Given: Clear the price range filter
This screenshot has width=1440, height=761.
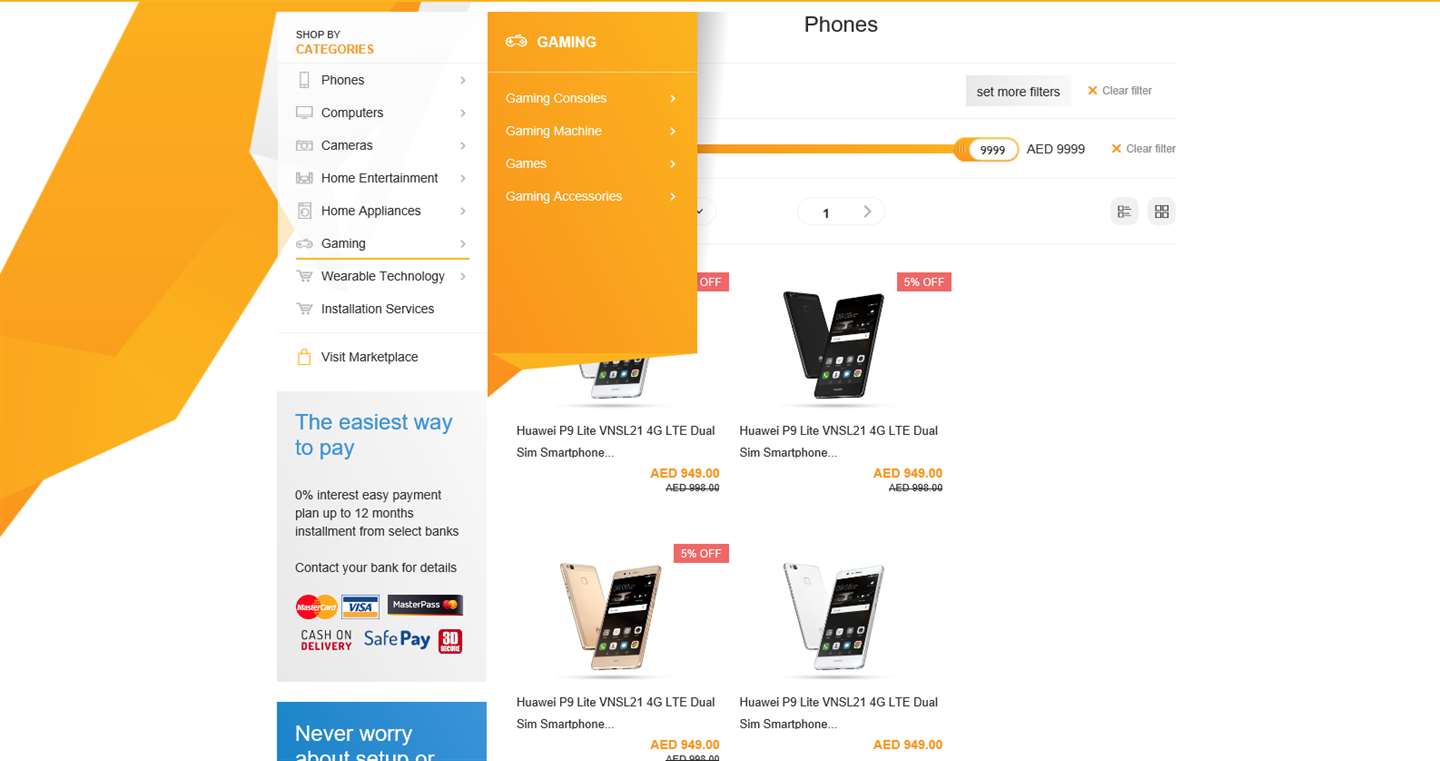Looking at the screenshot, I should [1143, 149].
